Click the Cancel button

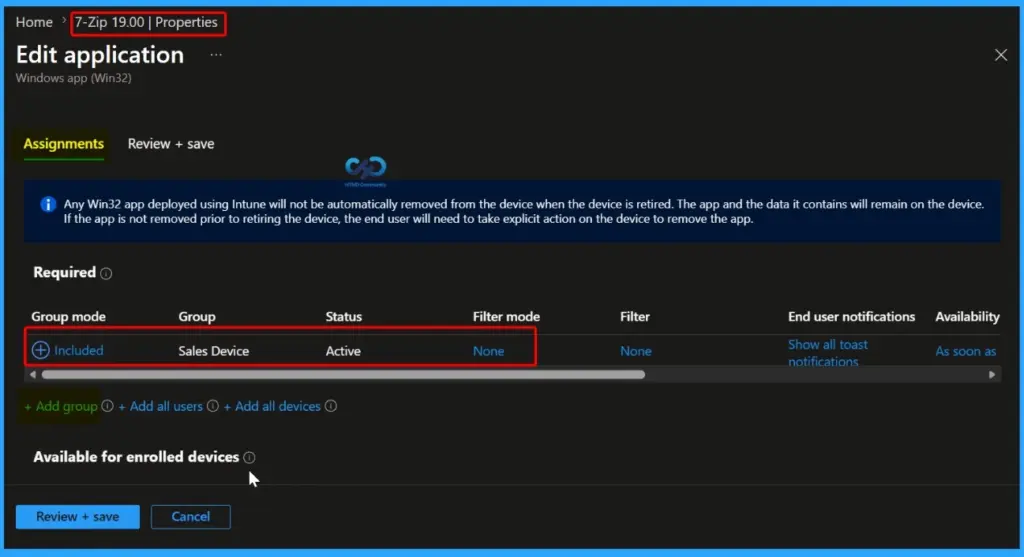191,517
